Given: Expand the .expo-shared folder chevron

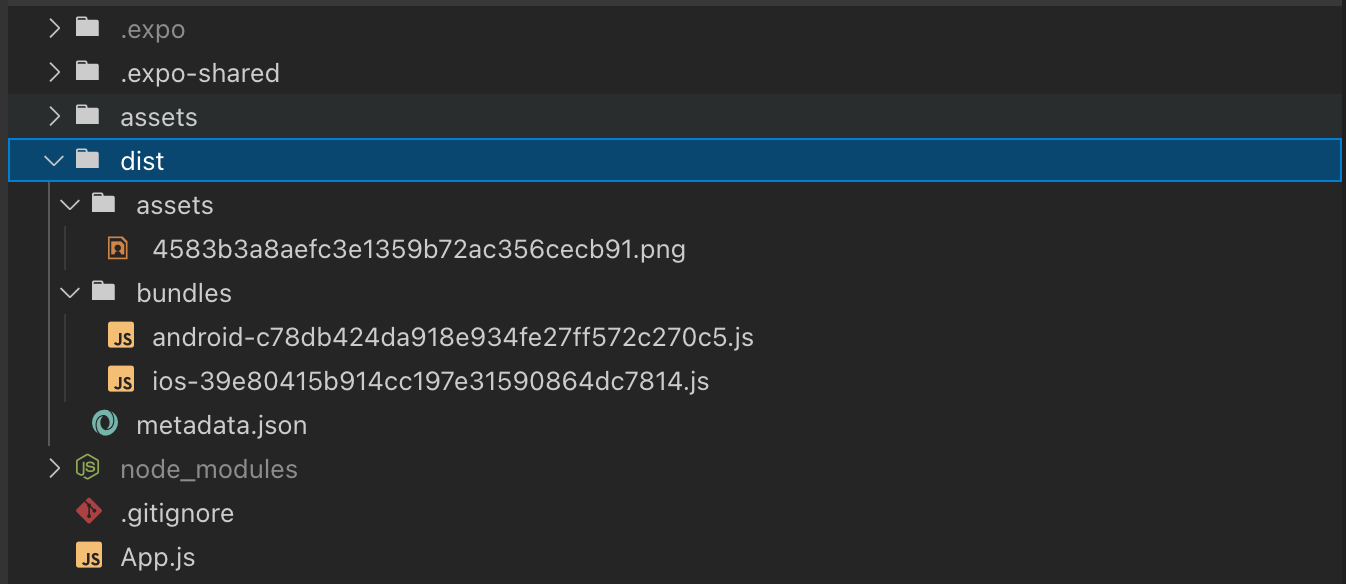Looking at the screenshot, I should (55, 73).
